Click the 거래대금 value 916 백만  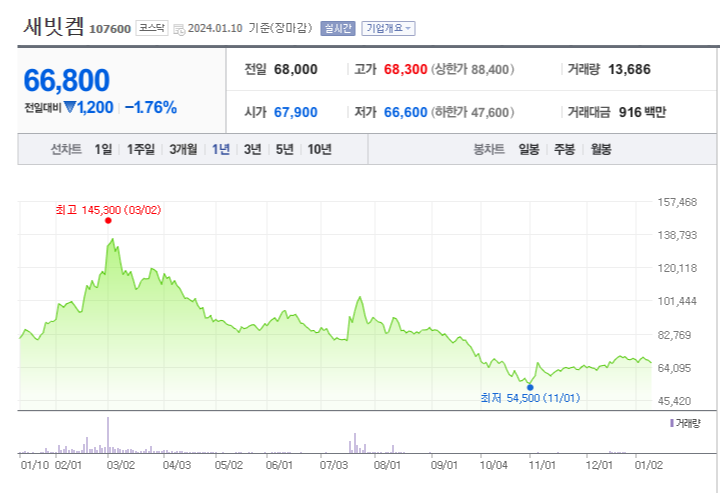[642, 112]
